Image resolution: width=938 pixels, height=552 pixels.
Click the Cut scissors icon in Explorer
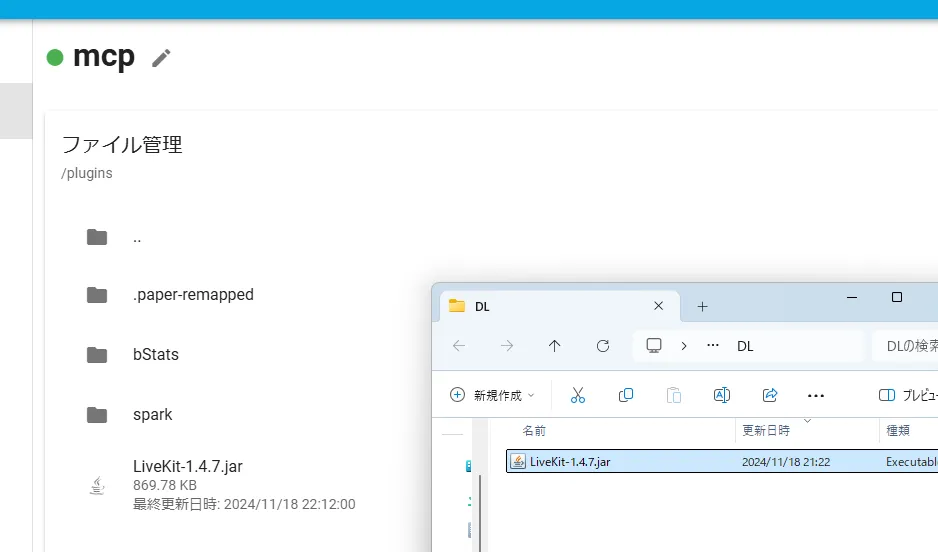pyautogui.click(x=577, y=395)
